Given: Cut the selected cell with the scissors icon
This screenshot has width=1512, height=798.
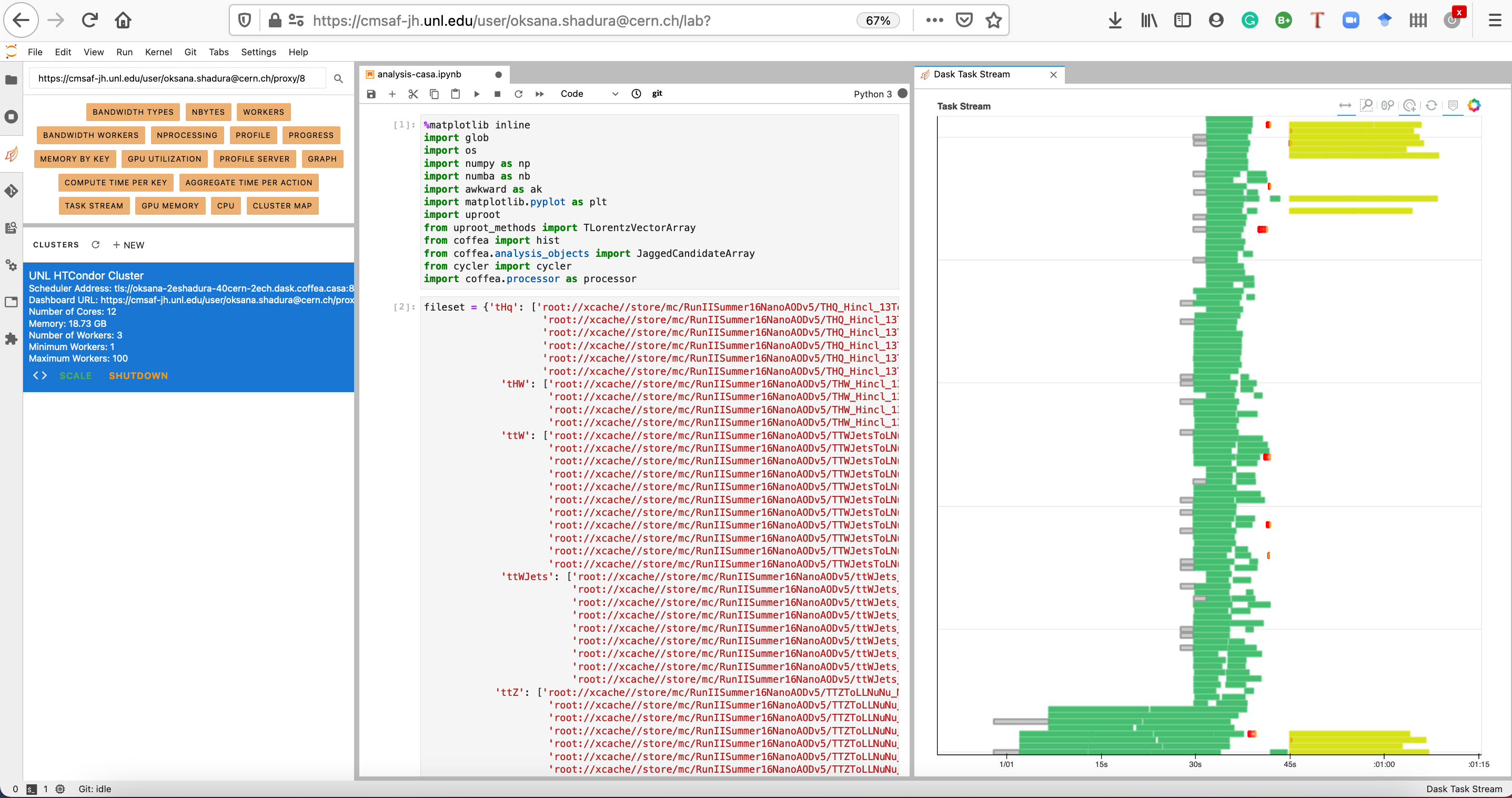Looking at the screenshot, I should pyautogui.click(x=413, y=94).
